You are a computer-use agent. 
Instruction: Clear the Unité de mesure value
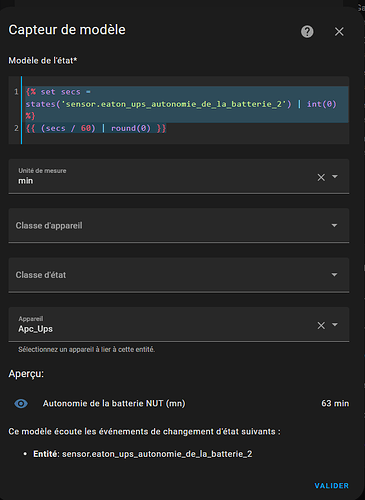(321, 177)
